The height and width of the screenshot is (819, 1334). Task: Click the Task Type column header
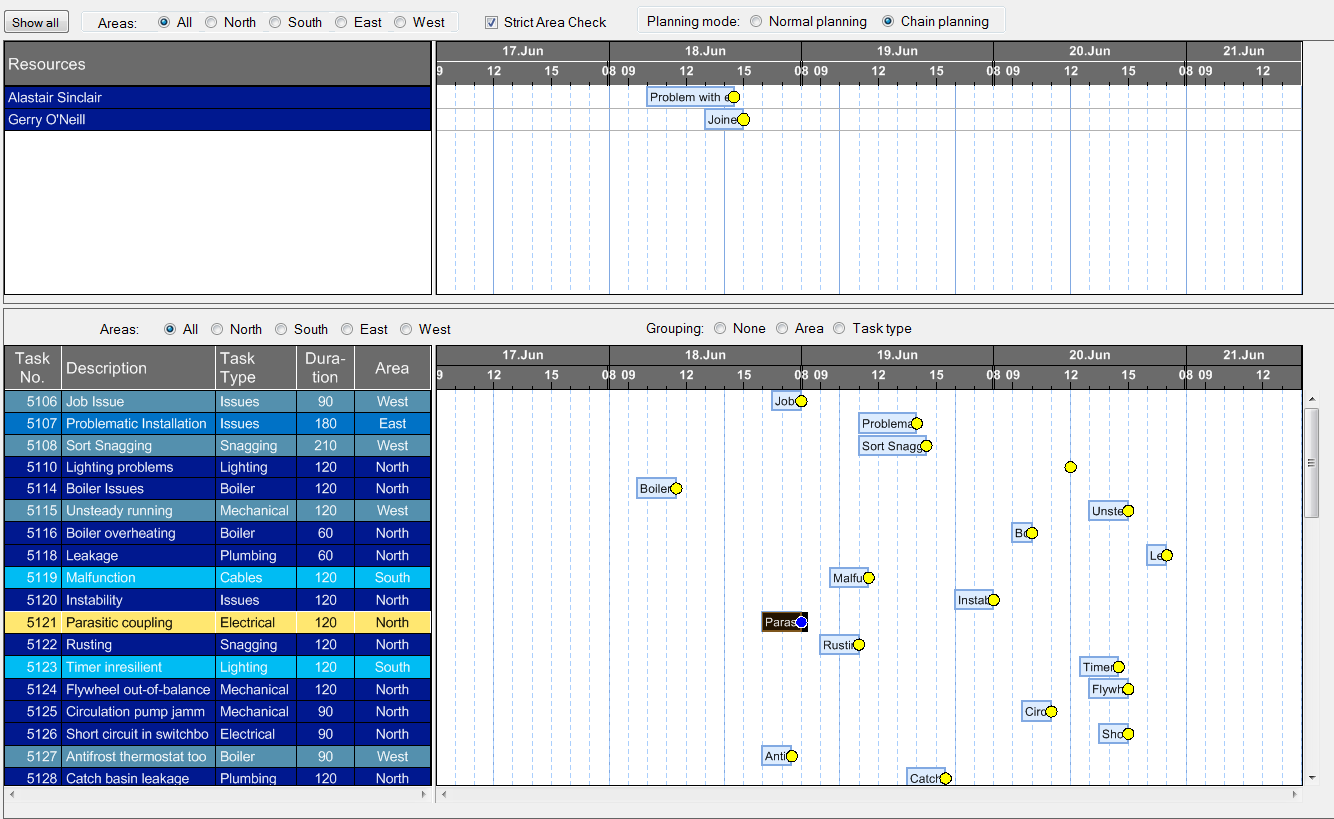click(255, 367)
